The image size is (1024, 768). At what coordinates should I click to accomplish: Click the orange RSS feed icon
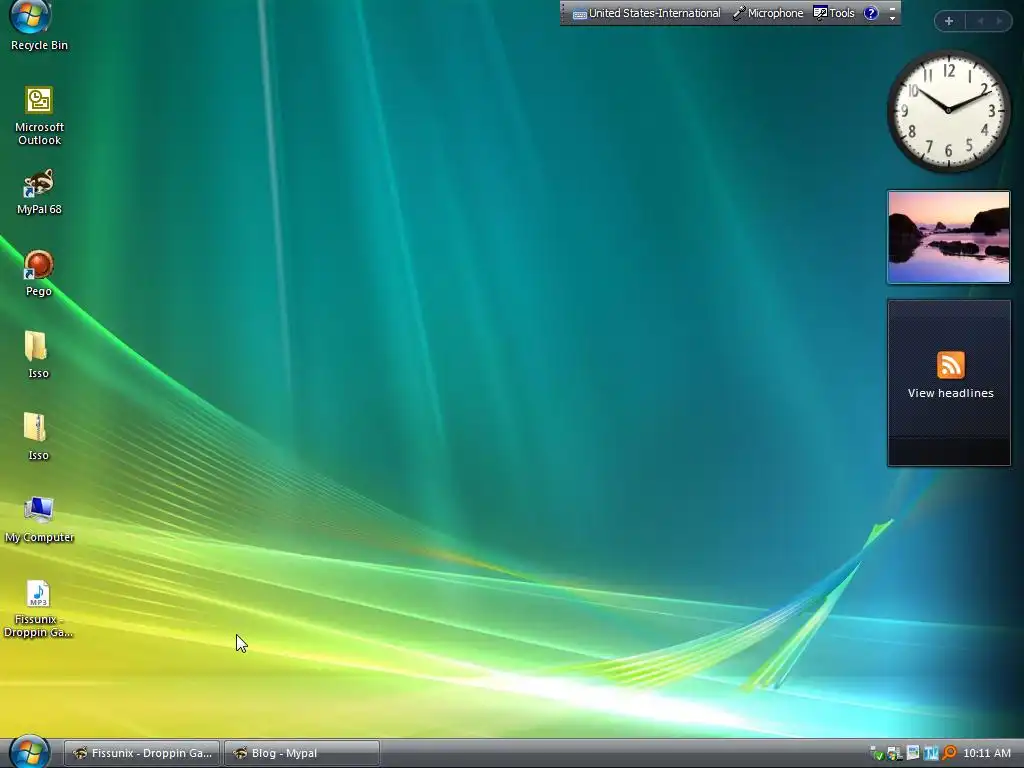click(950, 364)
